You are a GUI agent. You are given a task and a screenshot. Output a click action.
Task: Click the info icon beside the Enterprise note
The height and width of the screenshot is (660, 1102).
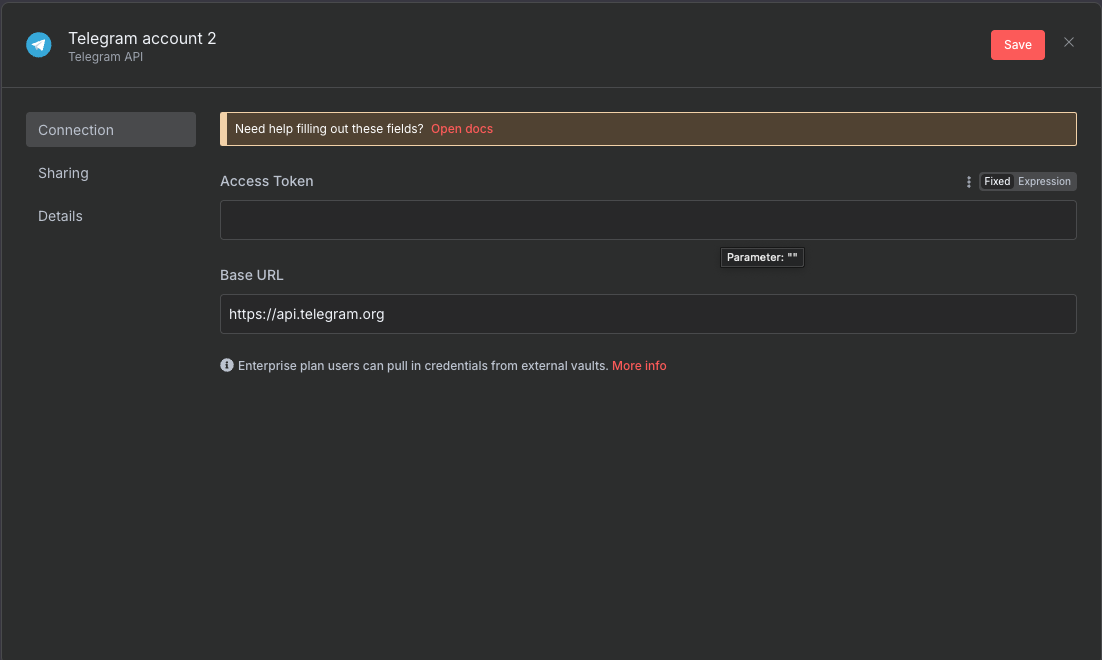(226, 365)
